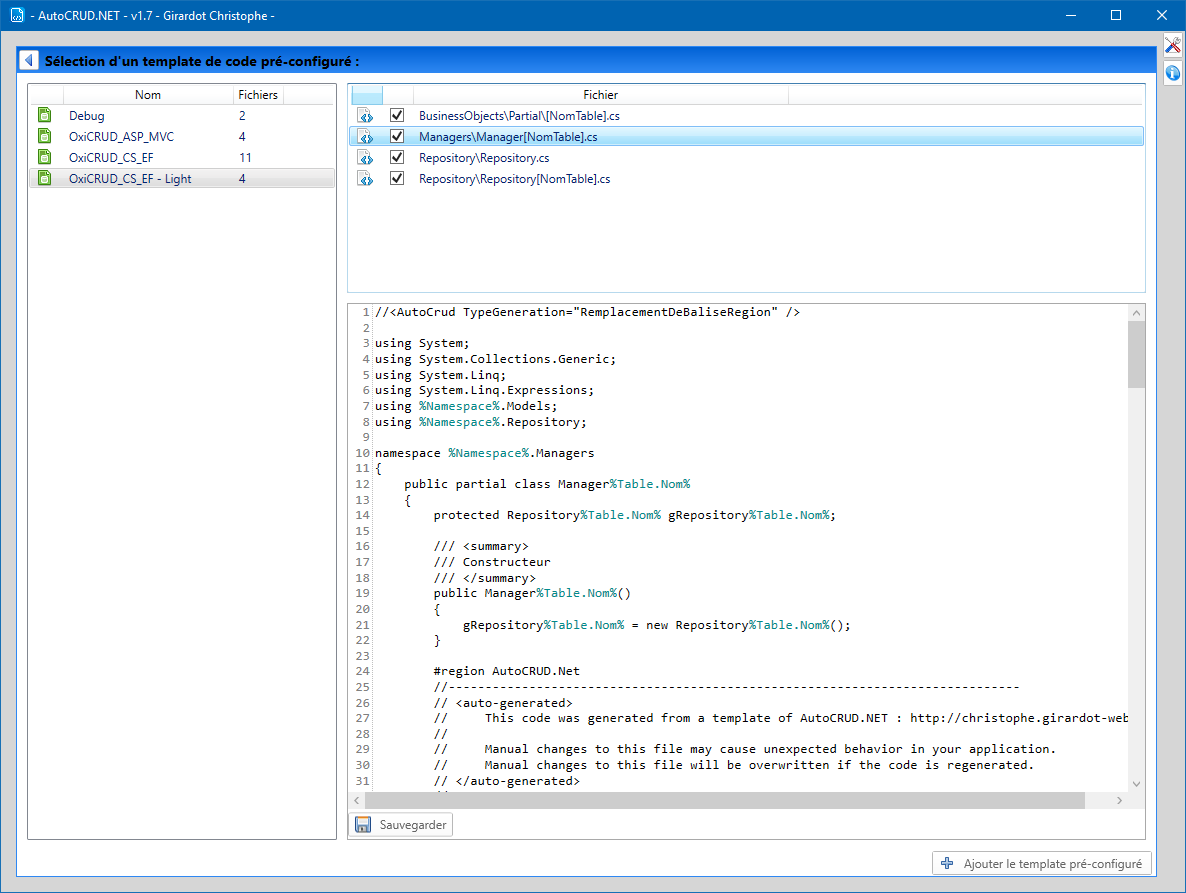Click the code editor scroll right arrow
Viewport: 1186px width, 893px height.
tap(1119, 800)
